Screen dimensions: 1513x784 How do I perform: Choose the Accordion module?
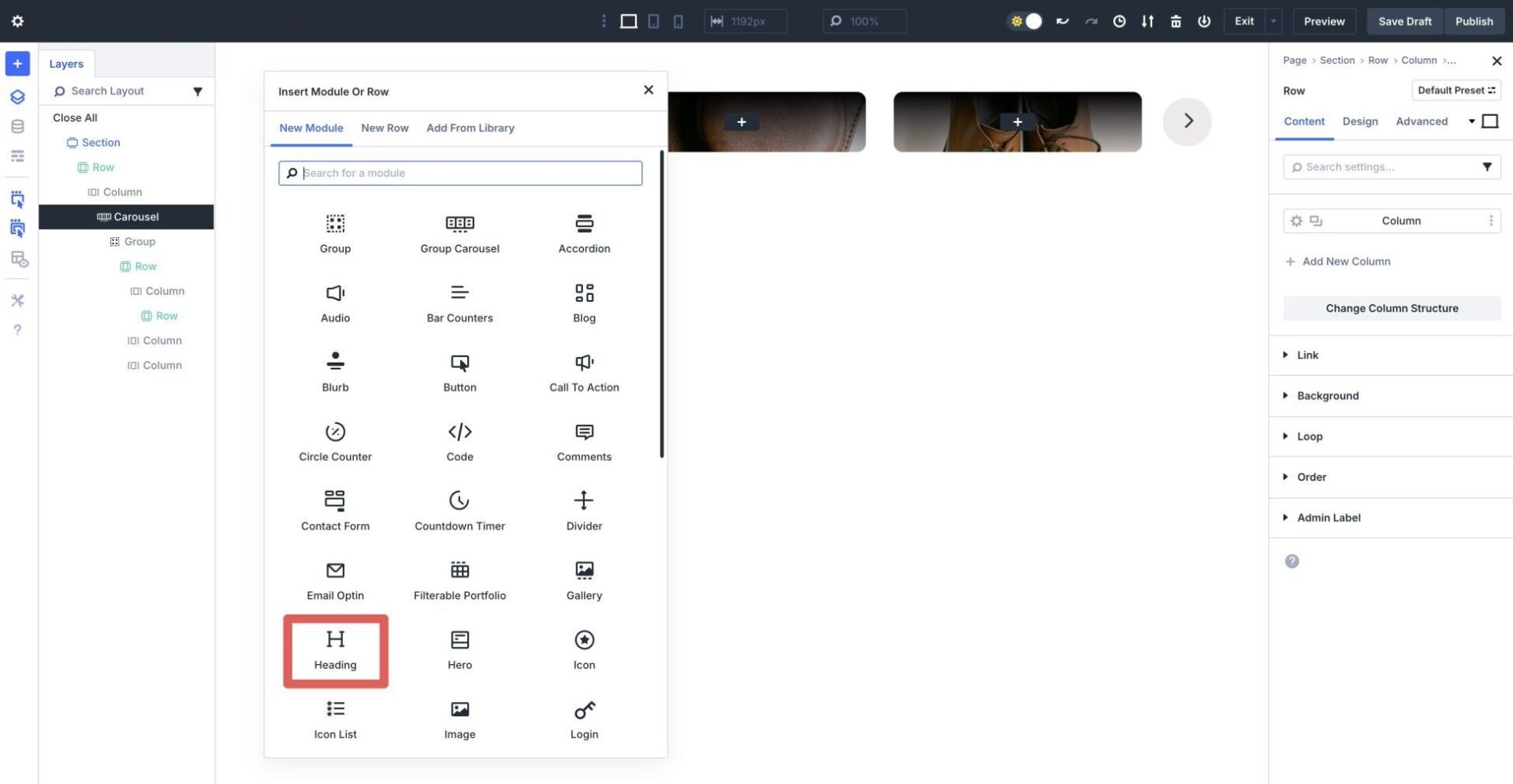click(x=584, y=232)
